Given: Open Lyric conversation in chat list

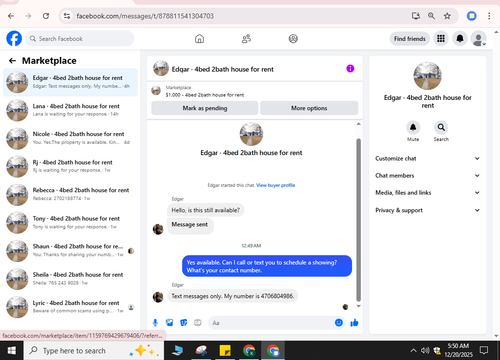Looking at the screenshot, I should tap(70, 307).
